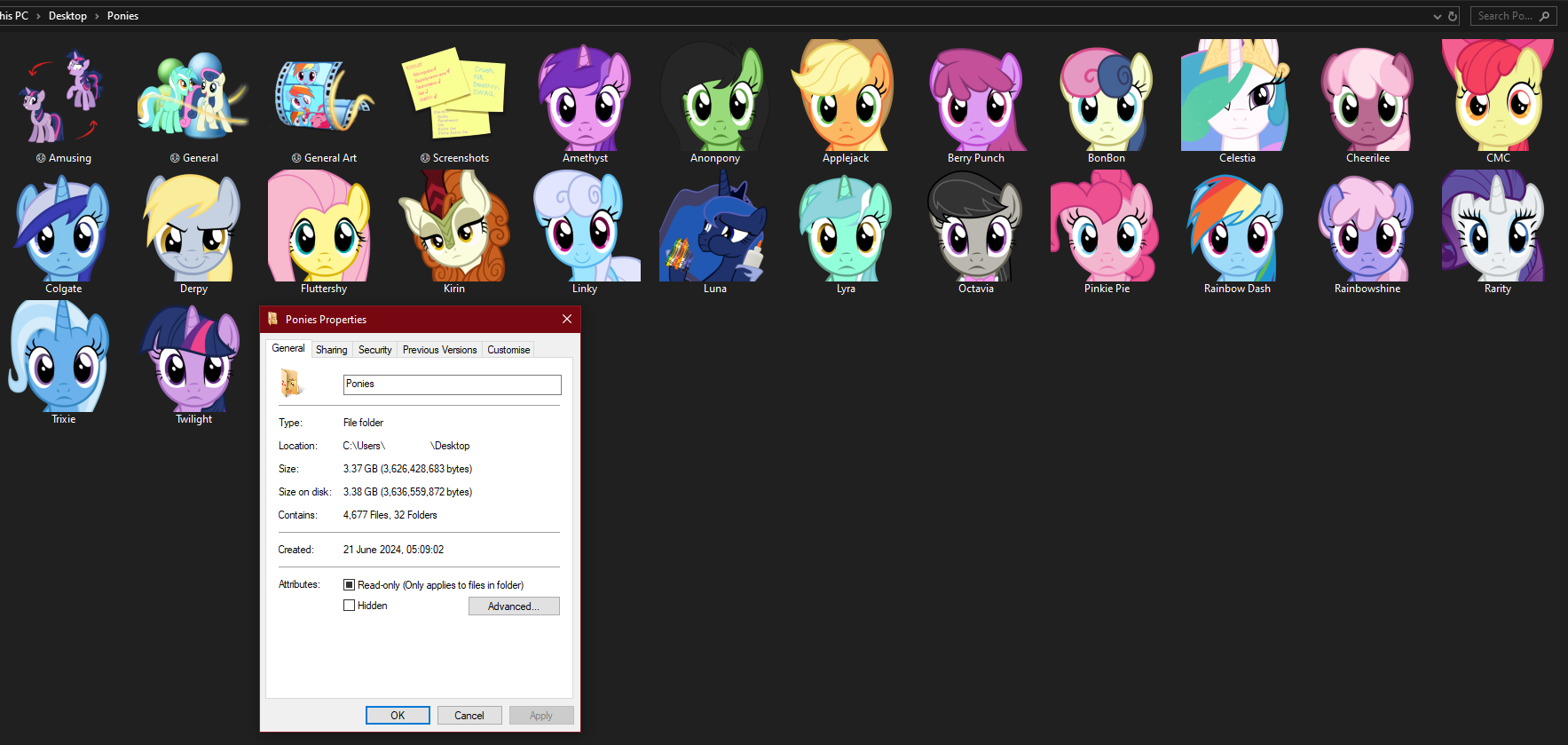1568x745 pixels.
Task: Open the Screenshots sticky notes folder
Action: point(454,93)
